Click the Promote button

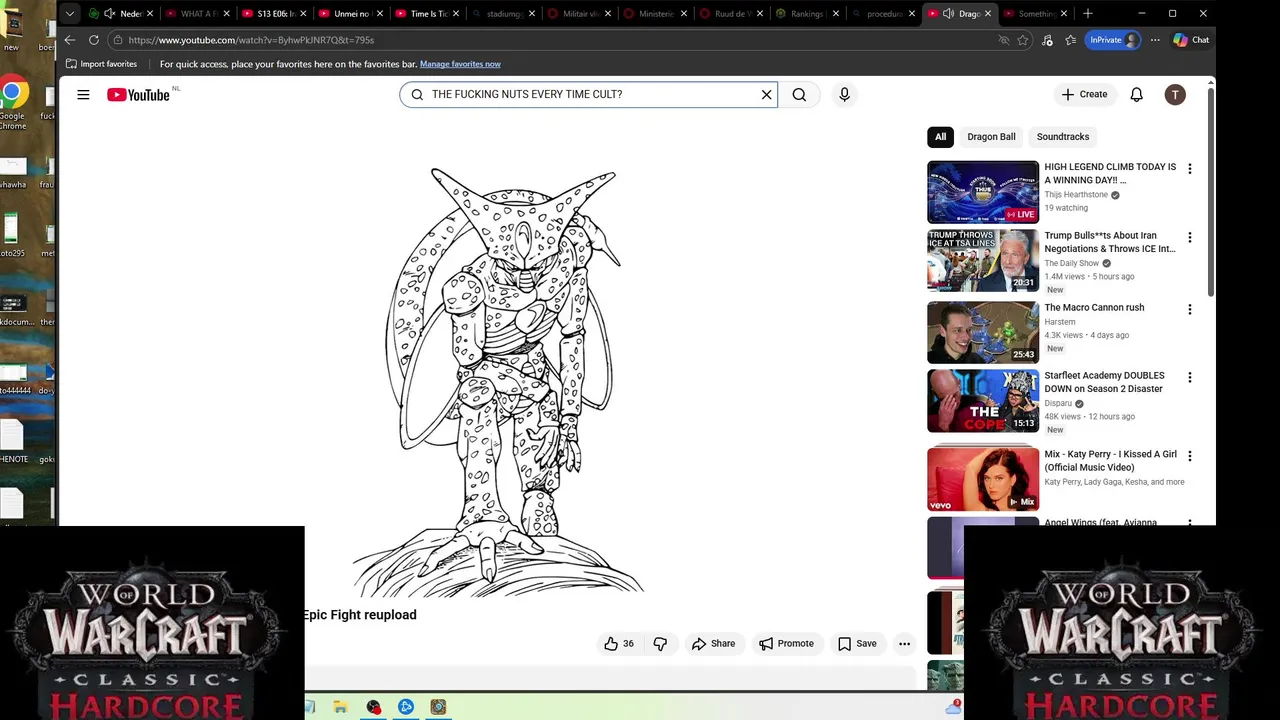786,644
